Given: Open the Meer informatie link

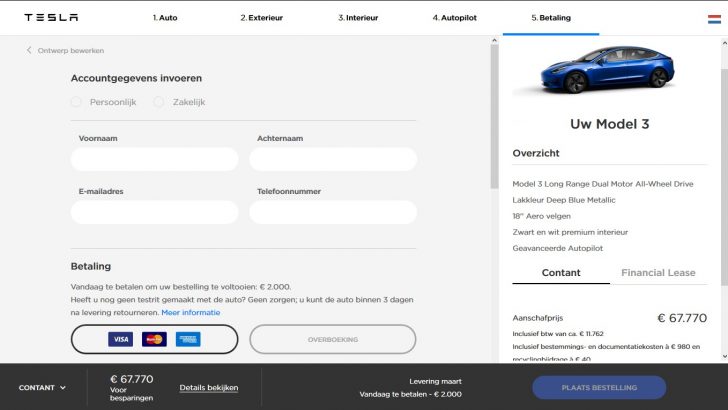Looking at the screenshot, I should tap(191, 312).
